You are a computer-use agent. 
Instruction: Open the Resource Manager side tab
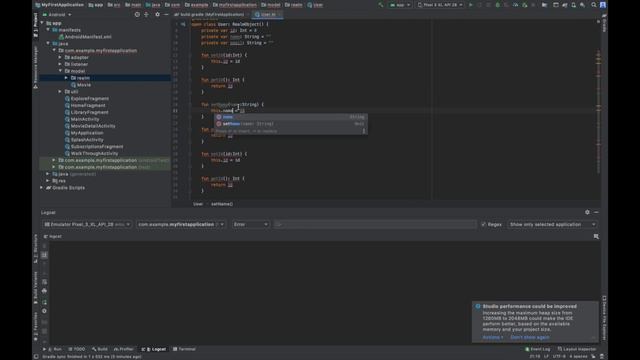pyautogui.click(x=36, y=67)
